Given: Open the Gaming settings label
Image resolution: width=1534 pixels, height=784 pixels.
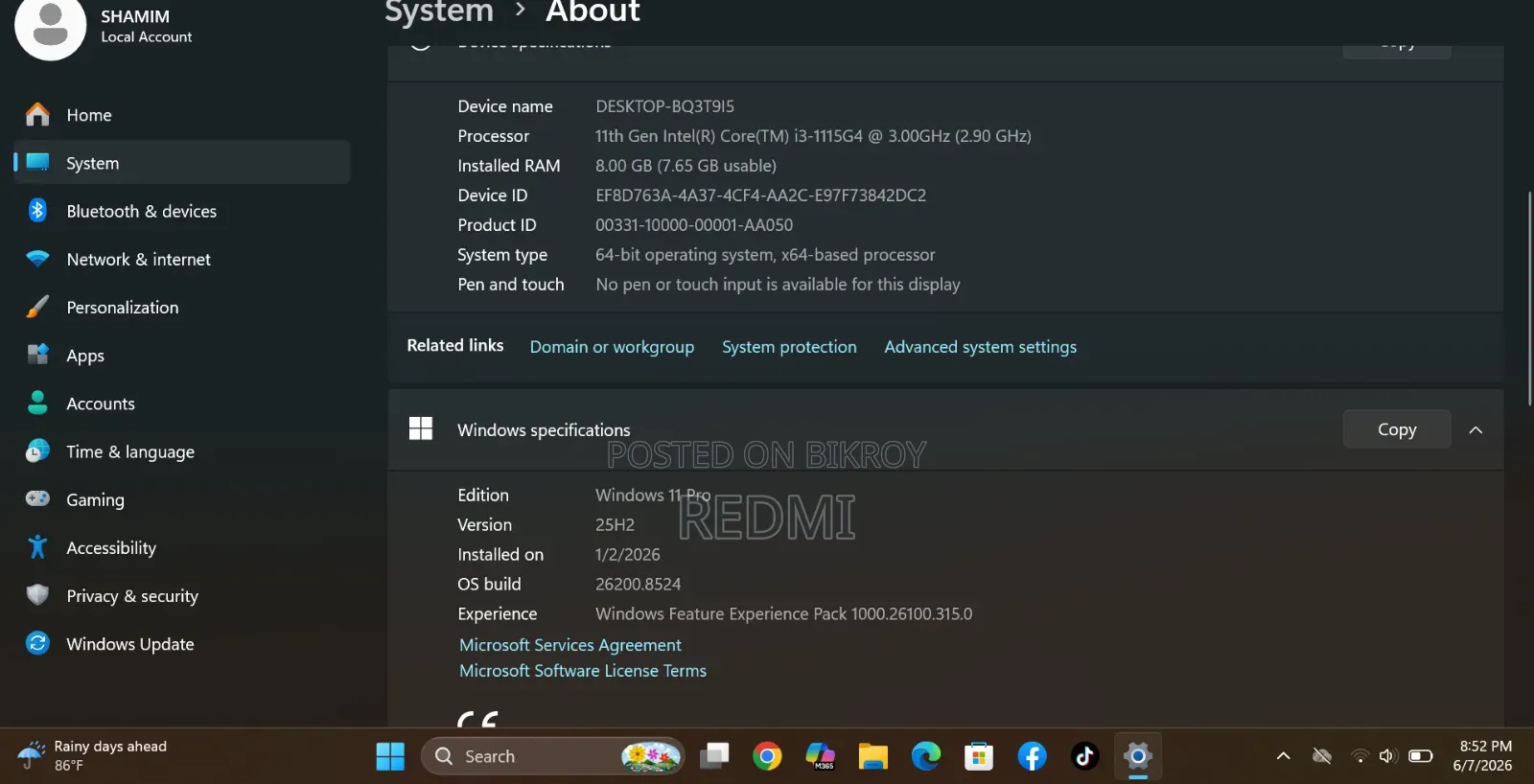Looking at the screenshot, I should 95,500.
